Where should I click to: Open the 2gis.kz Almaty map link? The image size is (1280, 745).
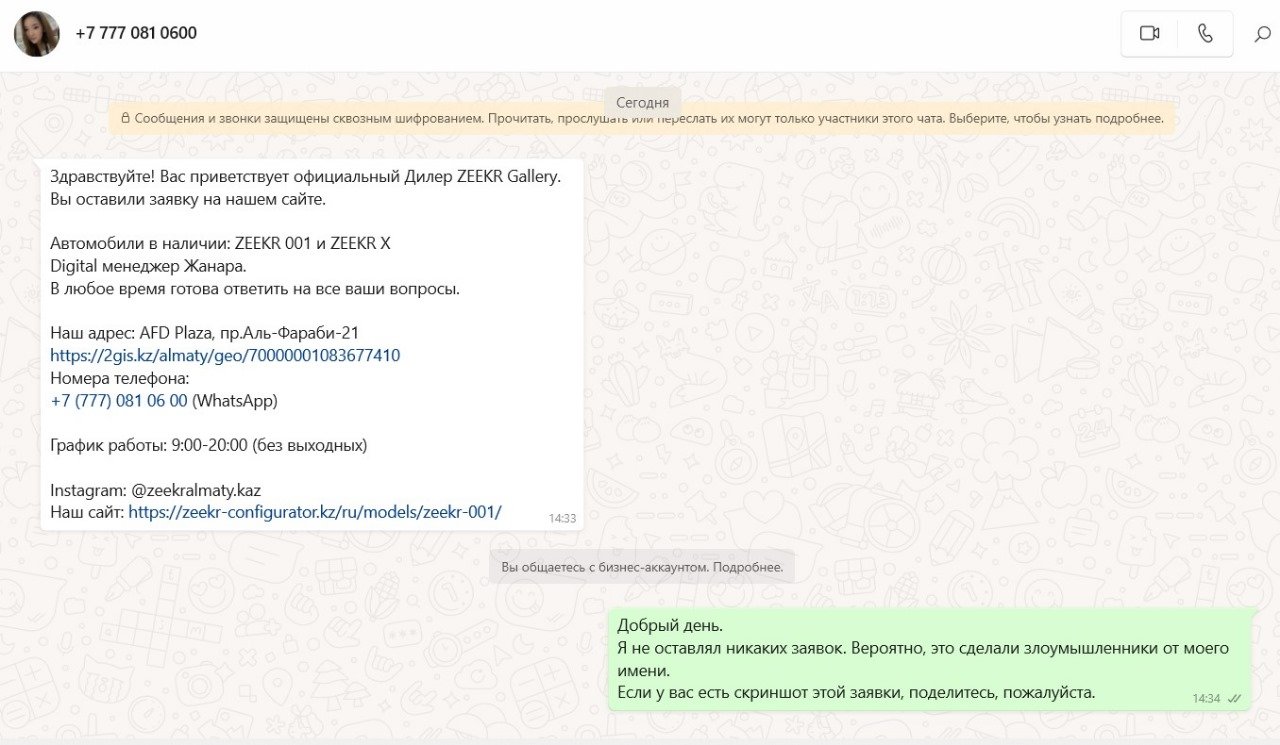(225, 355)
